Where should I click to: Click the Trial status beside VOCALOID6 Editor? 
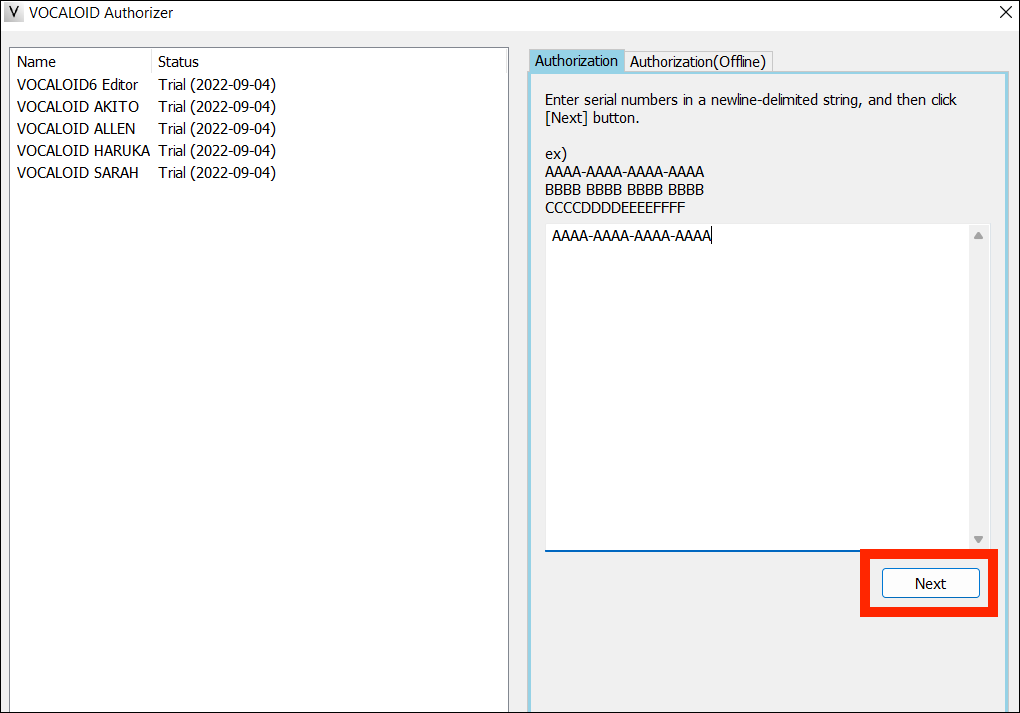tap(216, 84)
